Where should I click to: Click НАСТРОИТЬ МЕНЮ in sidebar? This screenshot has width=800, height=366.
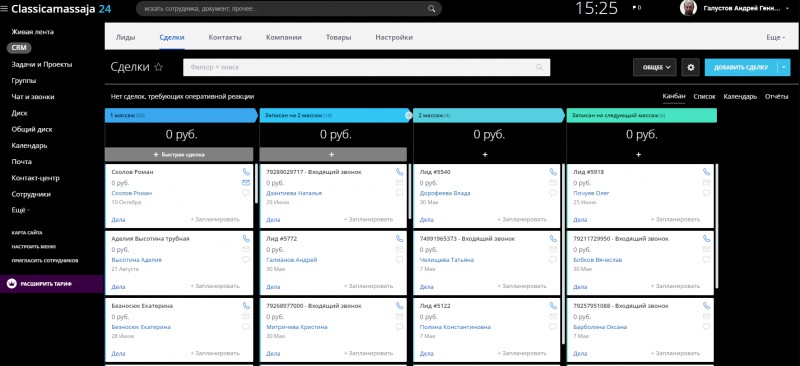pos(34,247)
